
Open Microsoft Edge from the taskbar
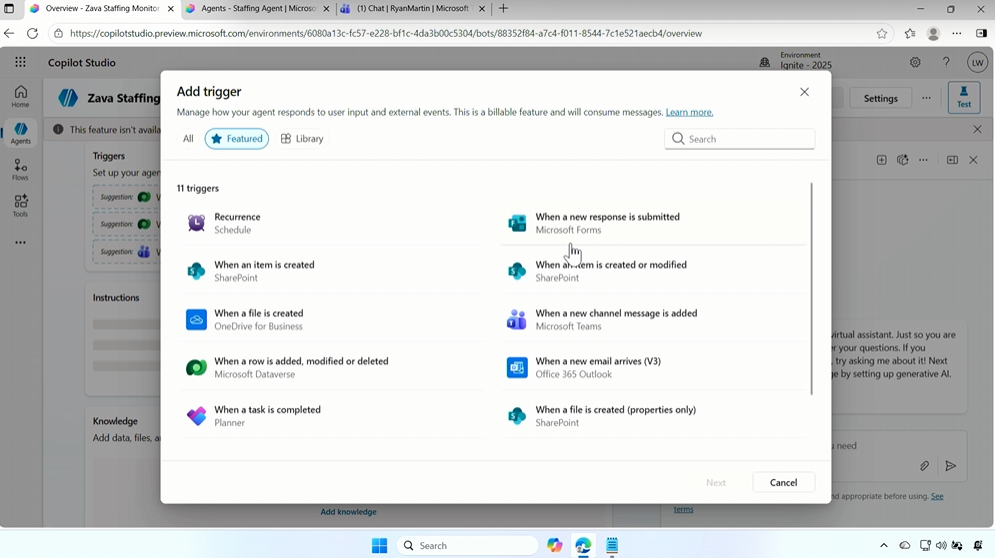(x=583, y=545)
